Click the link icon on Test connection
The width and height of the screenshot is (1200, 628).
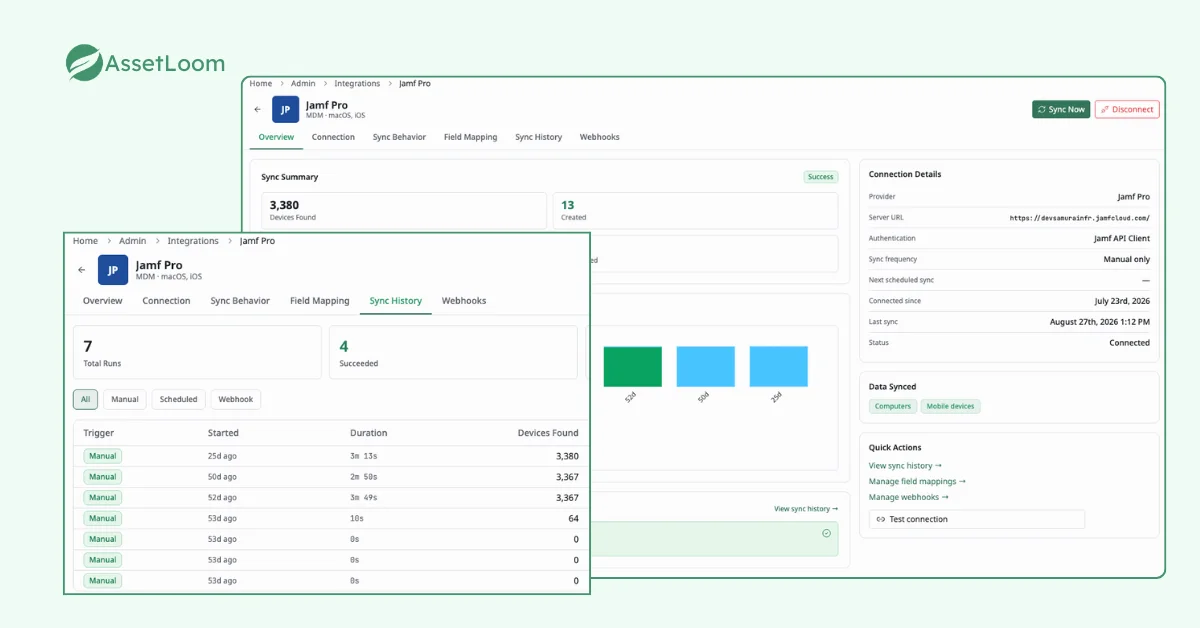click(880, 519)
